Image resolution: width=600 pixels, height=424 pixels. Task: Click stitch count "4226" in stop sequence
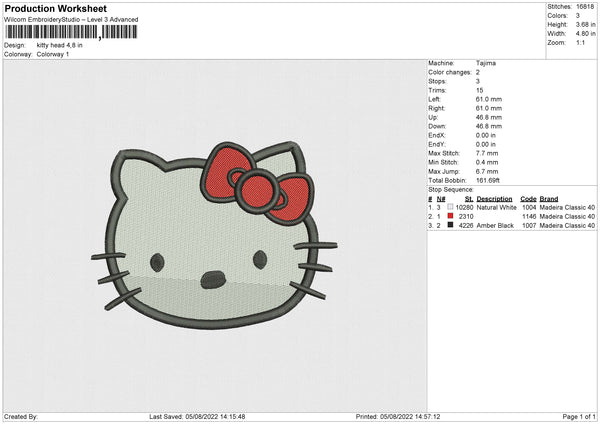click(466, 225)
